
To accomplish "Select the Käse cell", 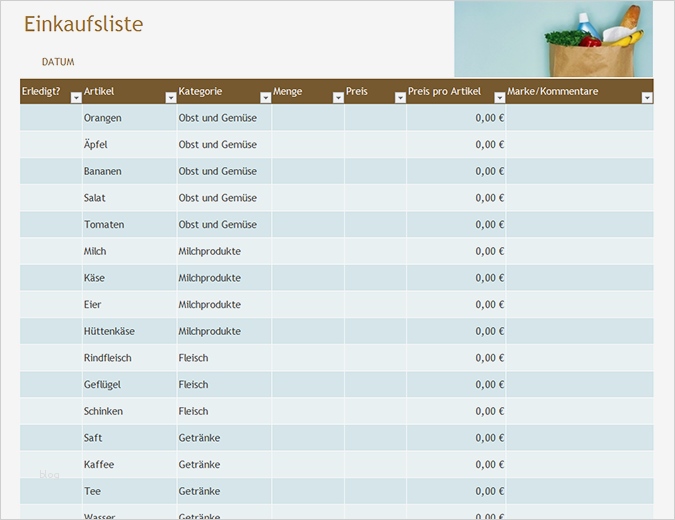I will click(129, 278).
